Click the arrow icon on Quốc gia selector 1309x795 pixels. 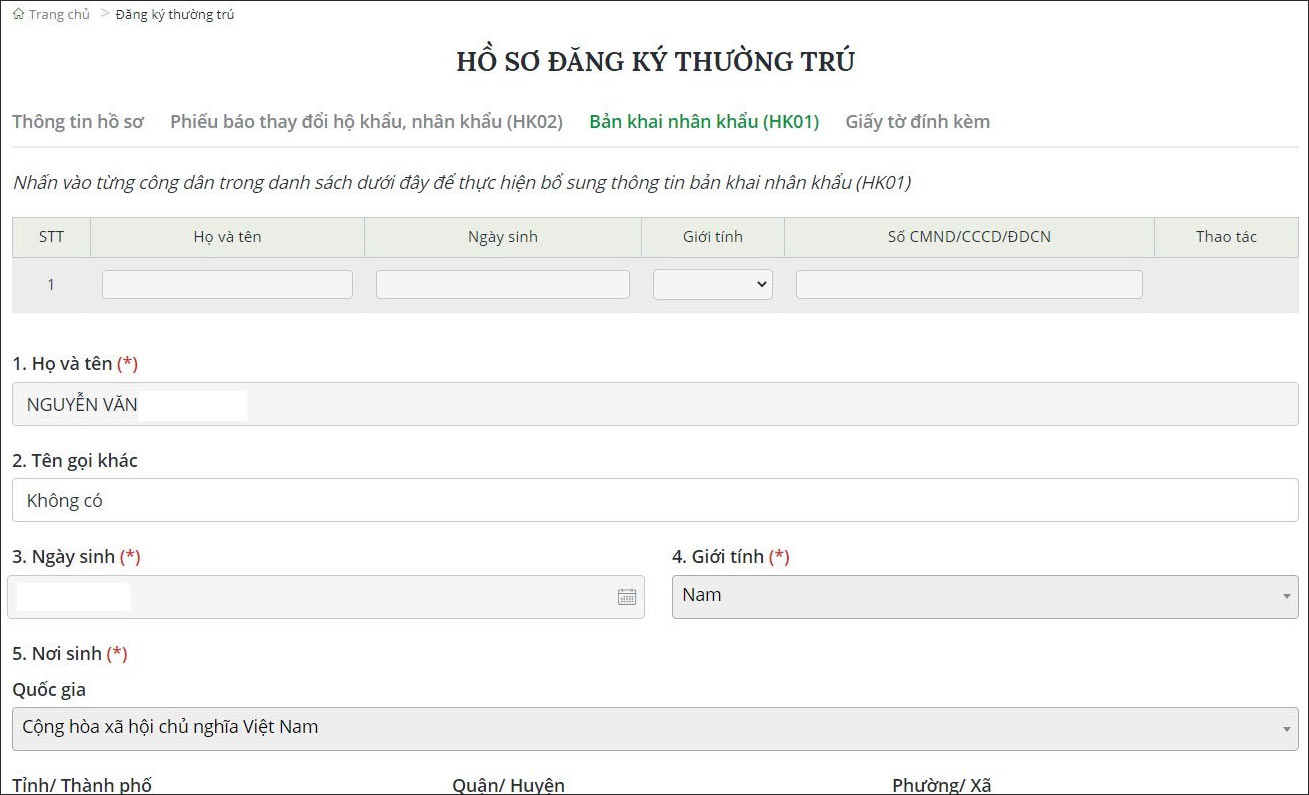pyautogui.click(x=1285, y=727)
